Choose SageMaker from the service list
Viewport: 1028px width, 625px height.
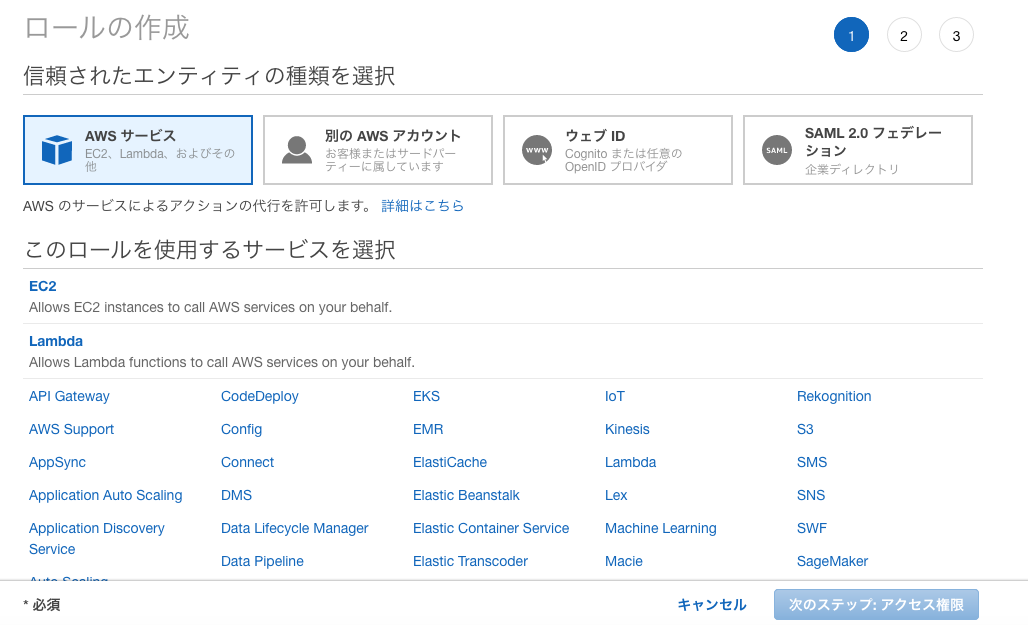coord(832,561)
